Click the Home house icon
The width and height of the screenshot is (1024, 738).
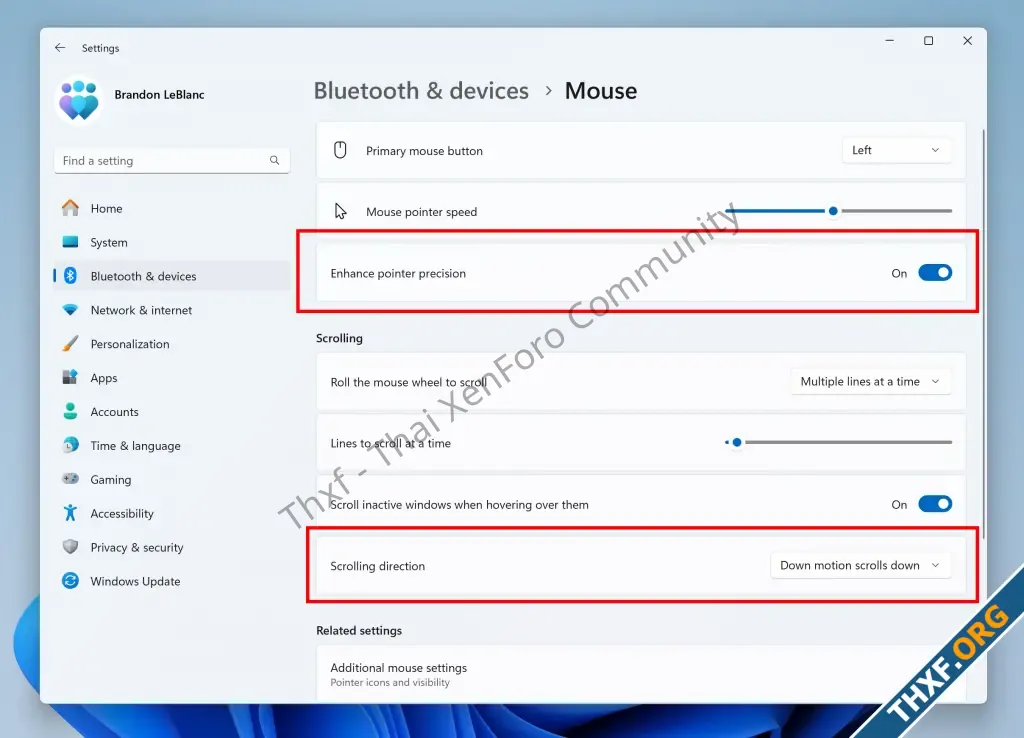point(71,208)
